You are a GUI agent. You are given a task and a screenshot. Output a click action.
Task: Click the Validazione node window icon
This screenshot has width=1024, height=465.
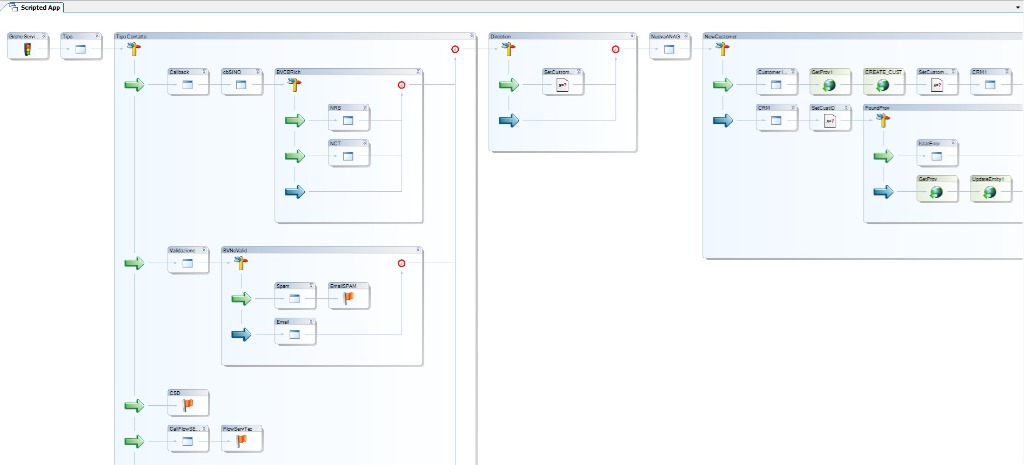coord(187,263)
